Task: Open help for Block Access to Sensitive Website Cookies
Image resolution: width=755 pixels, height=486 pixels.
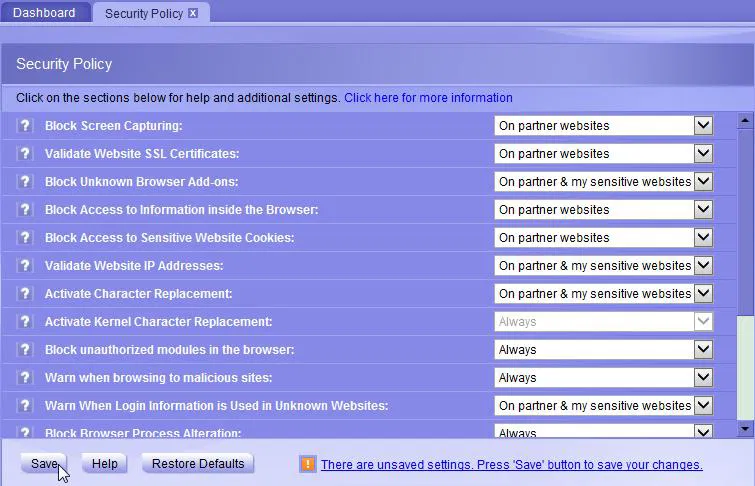Action: coord(25,237)
